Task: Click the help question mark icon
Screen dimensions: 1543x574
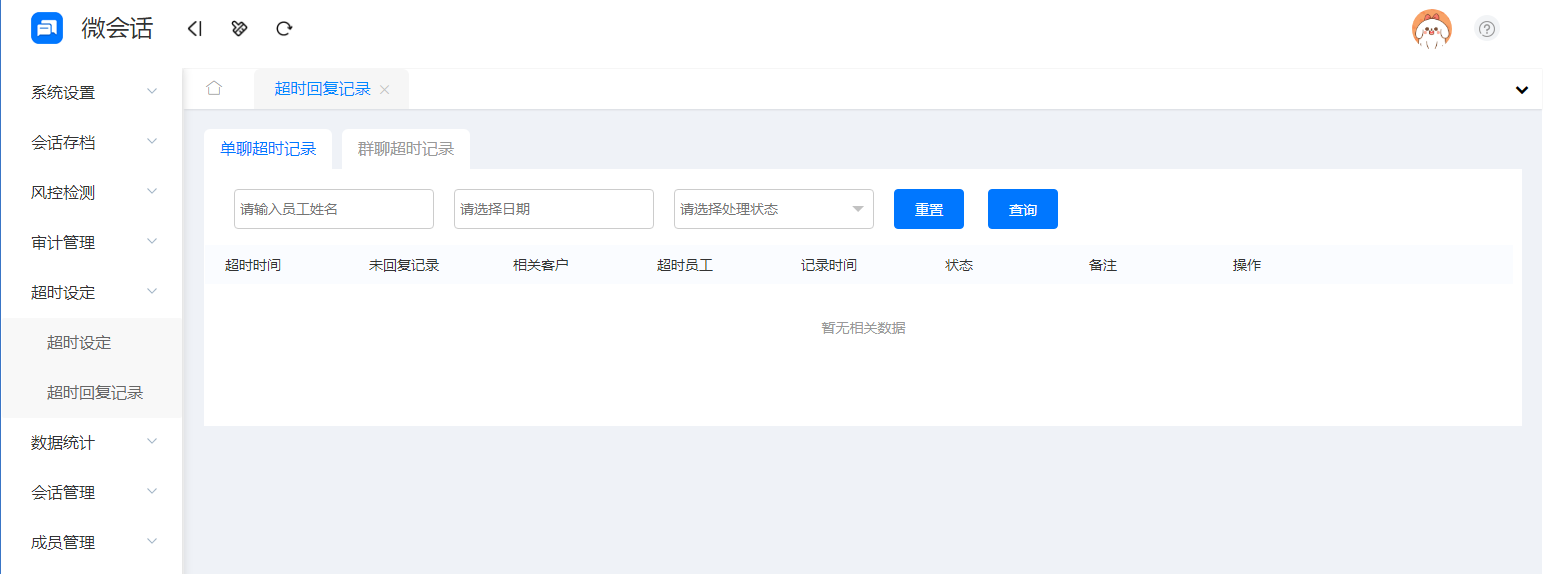Action: click(x=1487, y=29)
